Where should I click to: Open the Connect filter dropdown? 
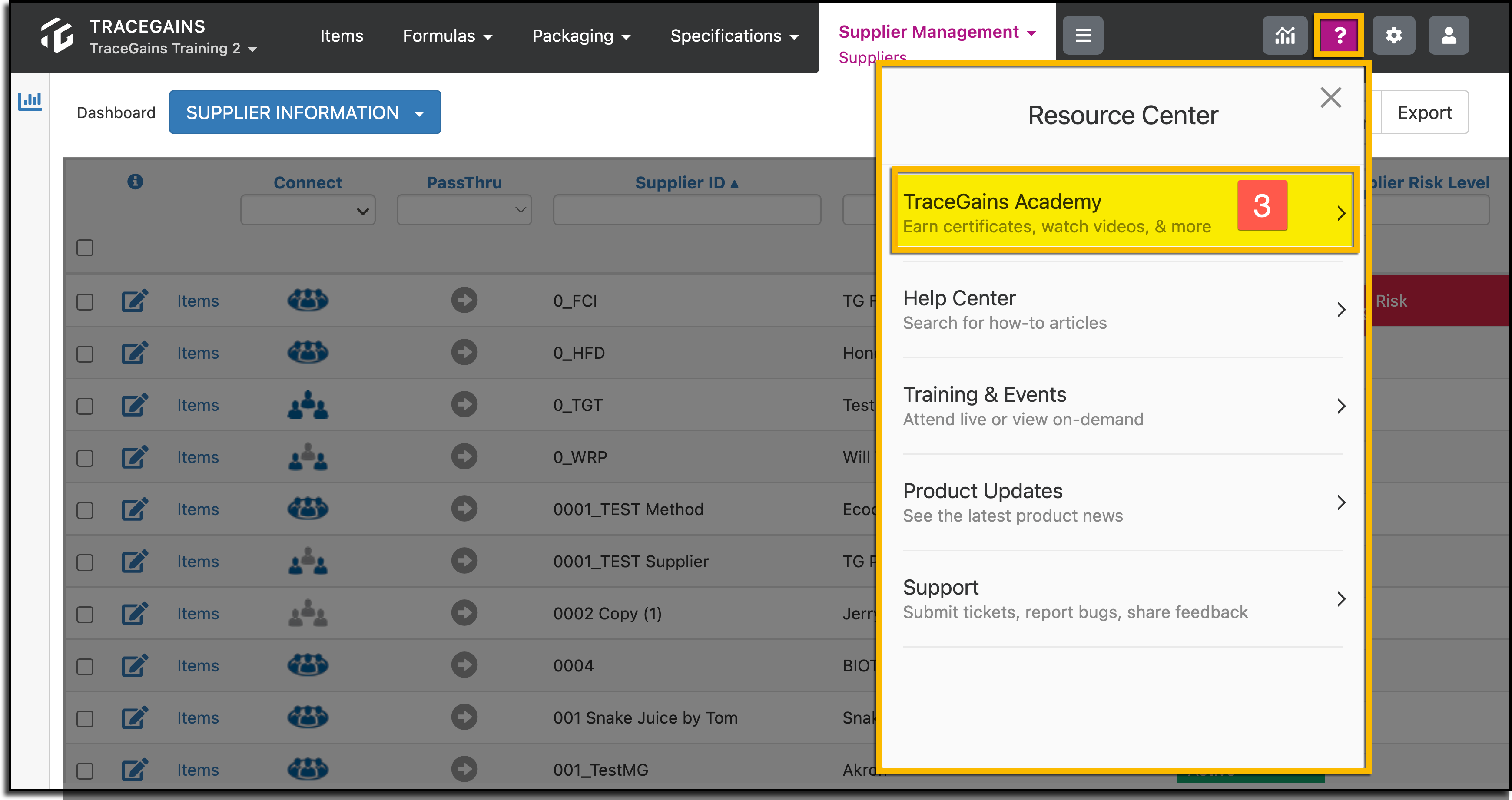tap(308, 210)
